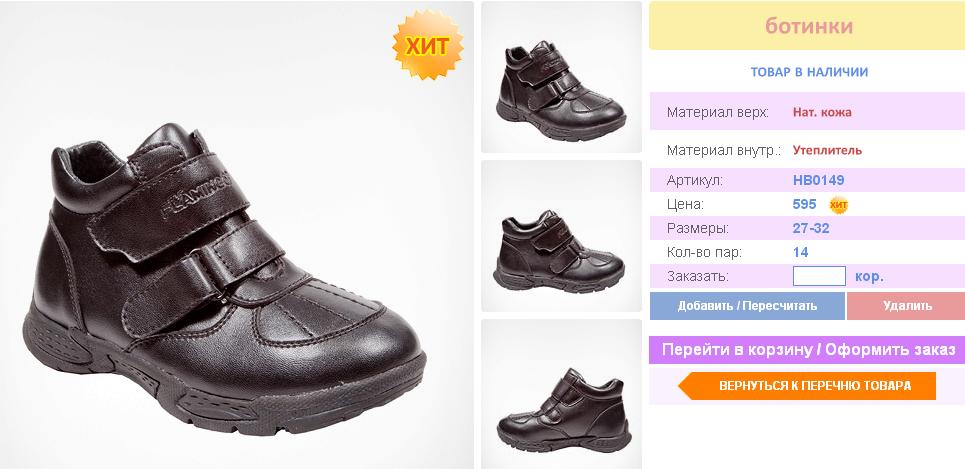Click the red Удалить button
This screenshot has height=469, width=965.
907,306
